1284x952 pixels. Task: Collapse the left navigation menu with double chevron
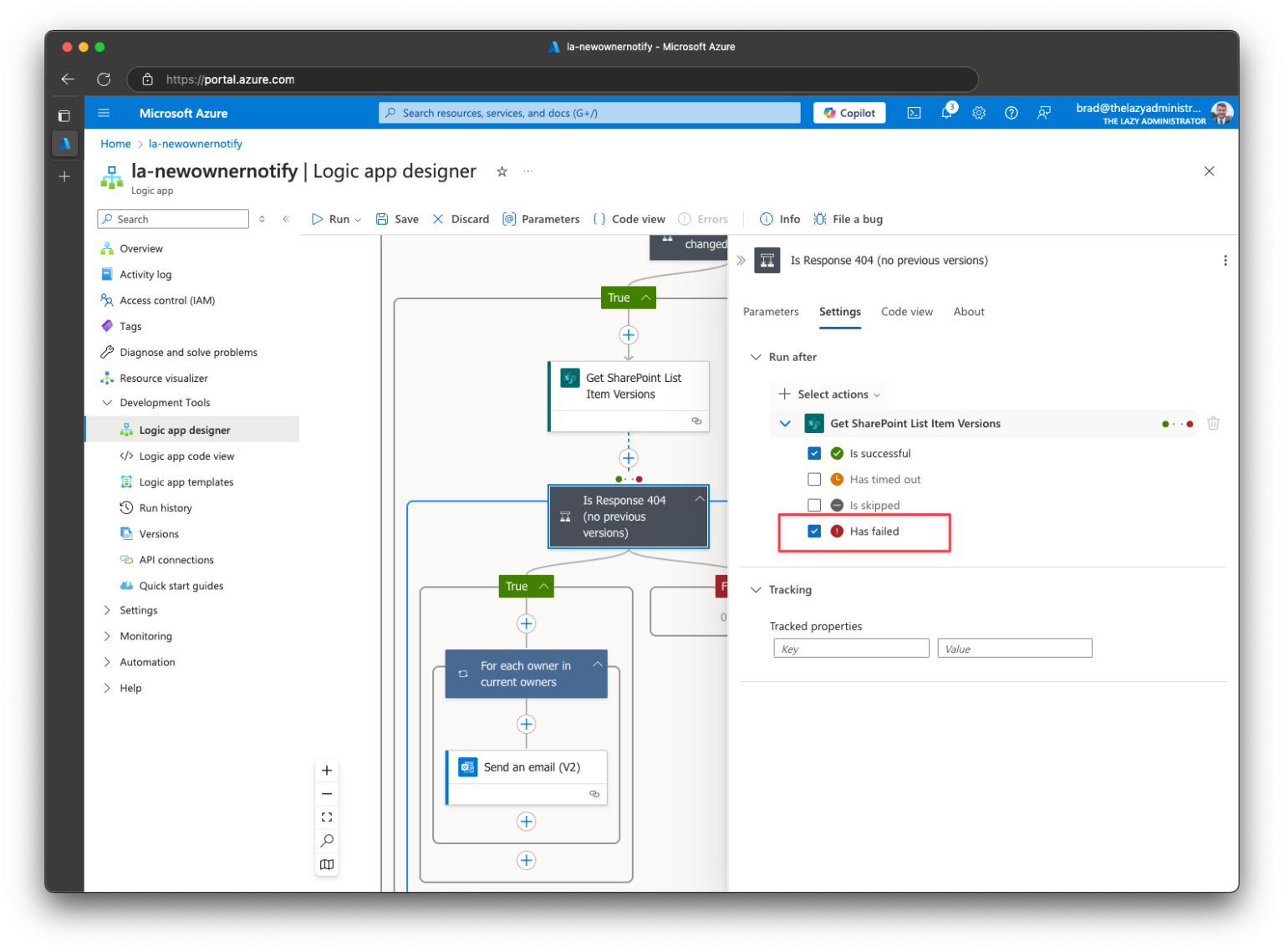tap(286, 219)
